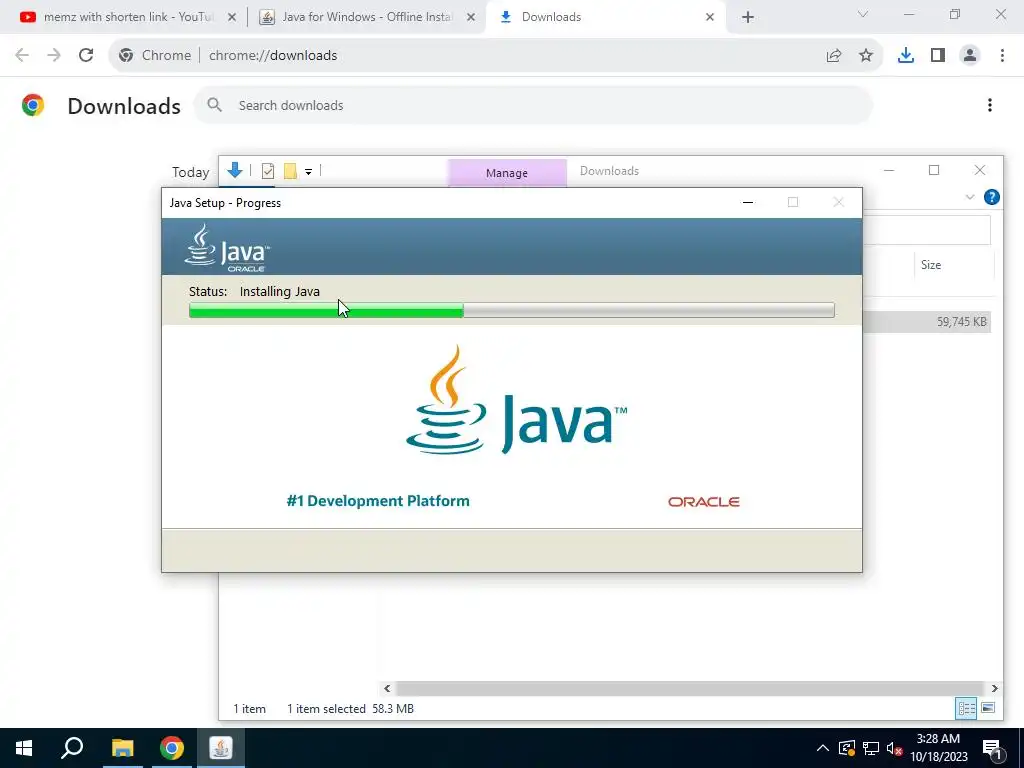
Task: Close the Downloads browser tab
Action: click(710, 18)
